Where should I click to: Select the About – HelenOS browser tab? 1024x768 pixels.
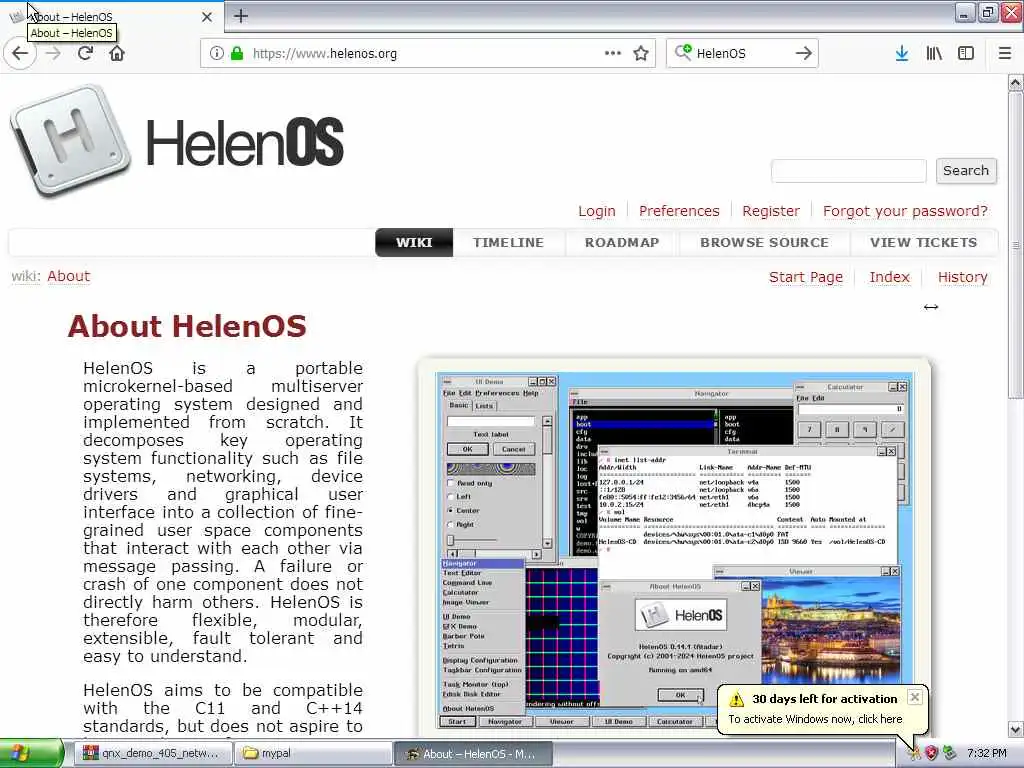click(112, 16)
